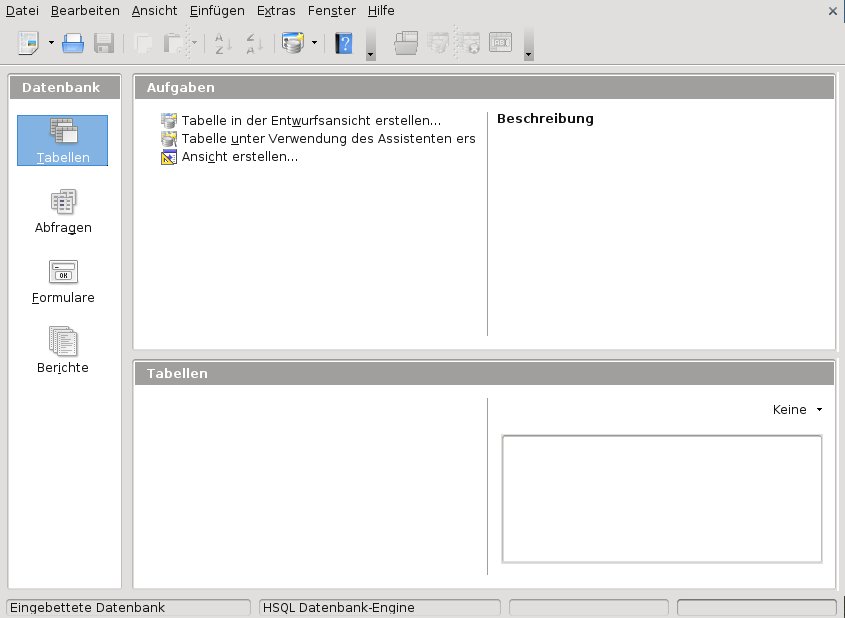Switch to Abfragen in the sidebar

pyautogui.click(x=63, y=211)
